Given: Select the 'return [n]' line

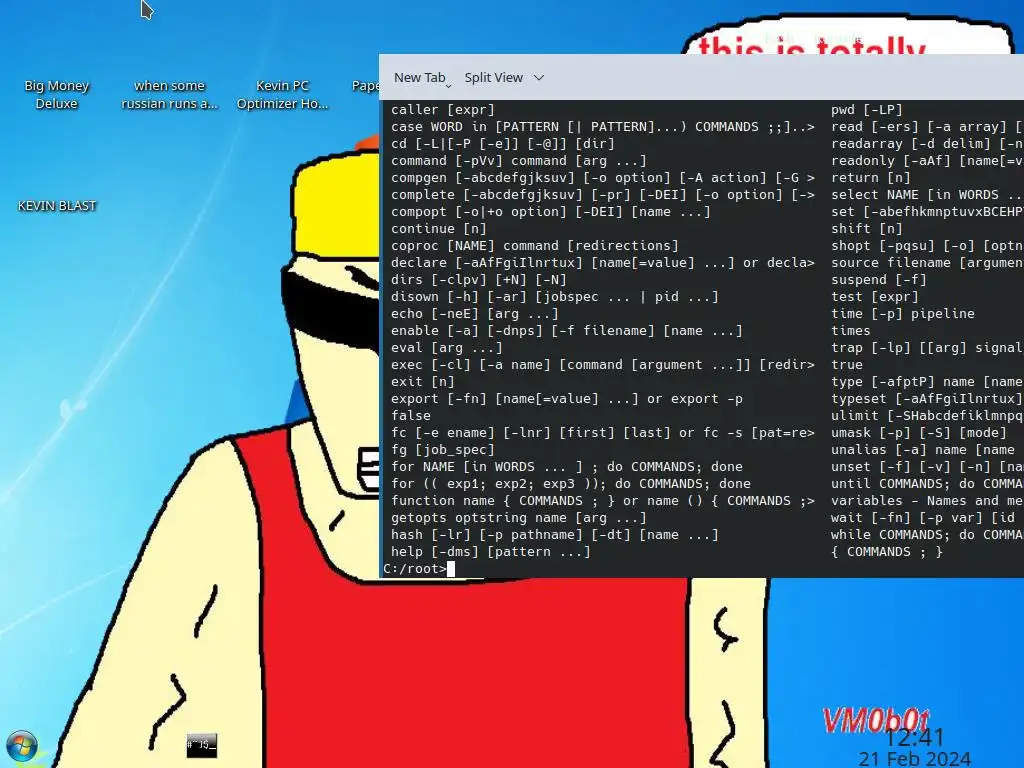Looking at the screenshot, I should click(871, 178).
